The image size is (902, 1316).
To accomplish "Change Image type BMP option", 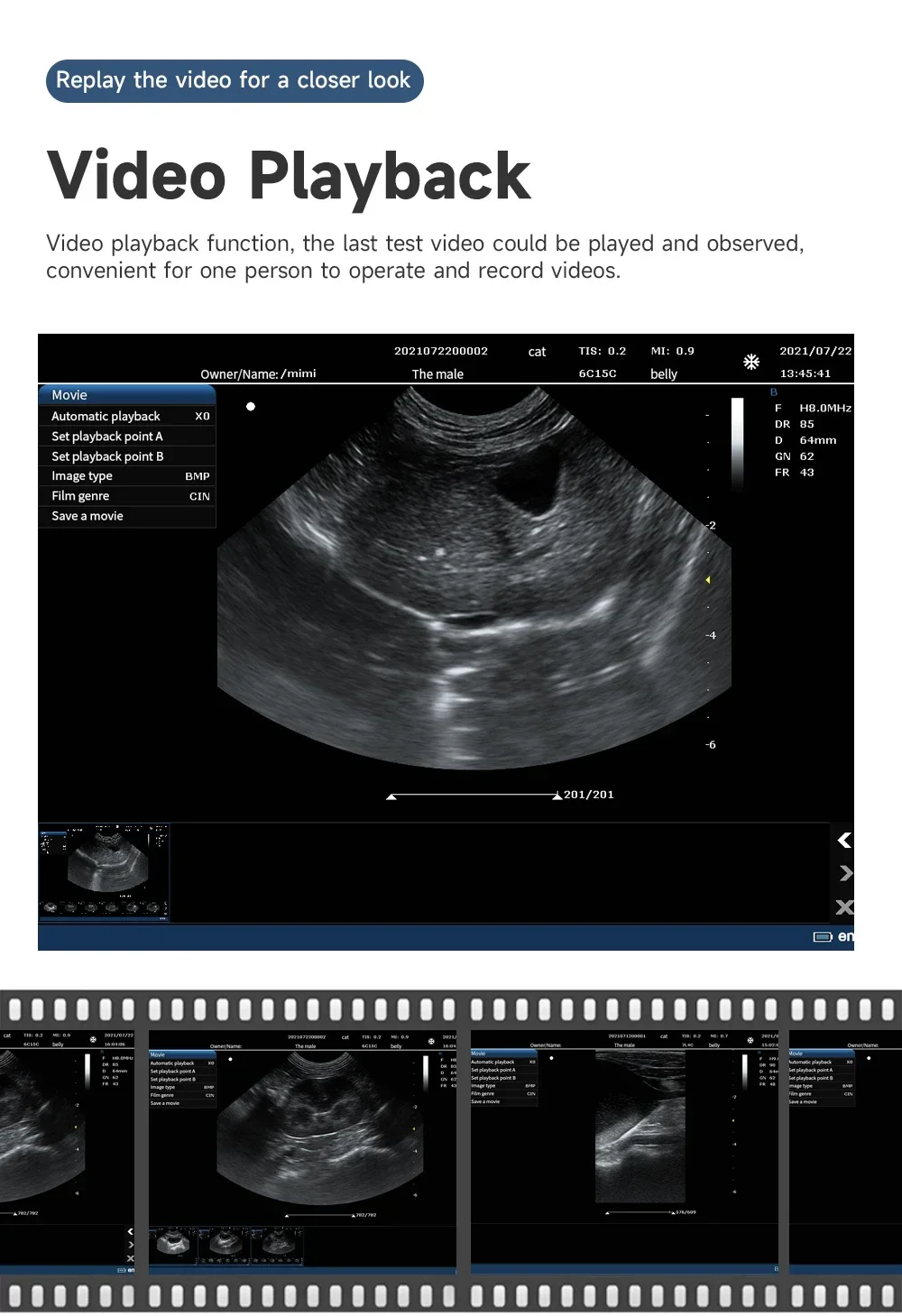I will coord(127,476).
